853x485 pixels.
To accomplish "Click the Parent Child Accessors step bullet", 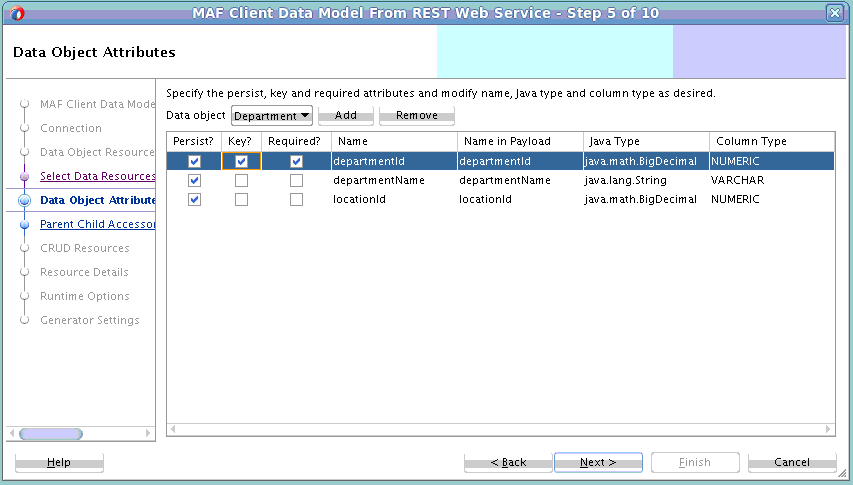I will [24, 224].
